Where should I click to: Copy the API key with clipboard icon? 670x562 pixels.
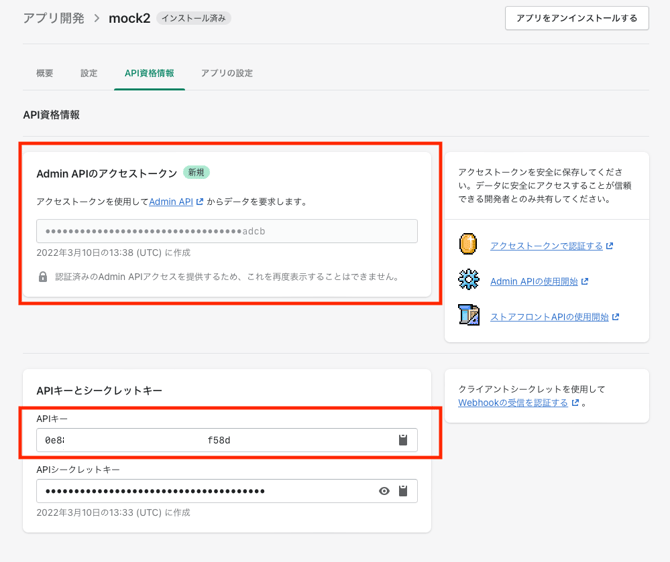pyautogui.click(x=403, y=440)
